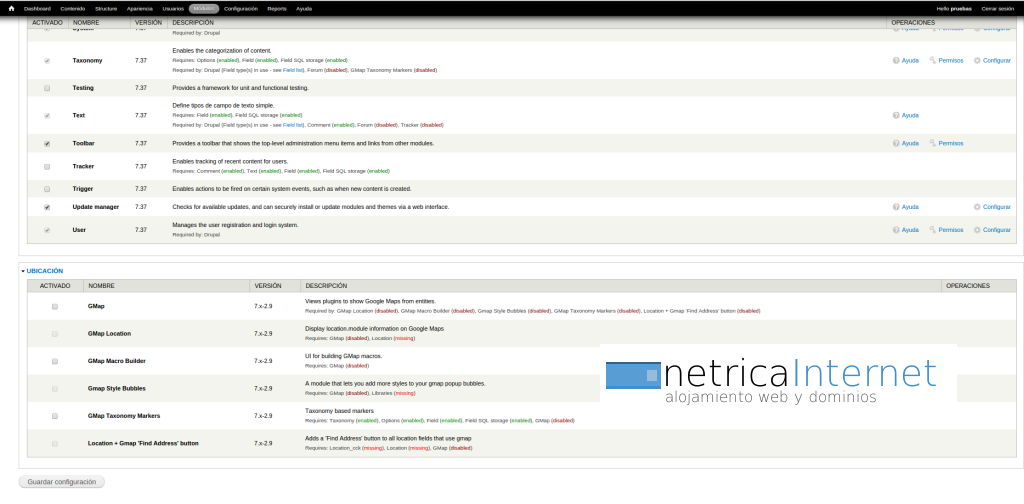Uncheck the Update manager module checkbox

47,207
